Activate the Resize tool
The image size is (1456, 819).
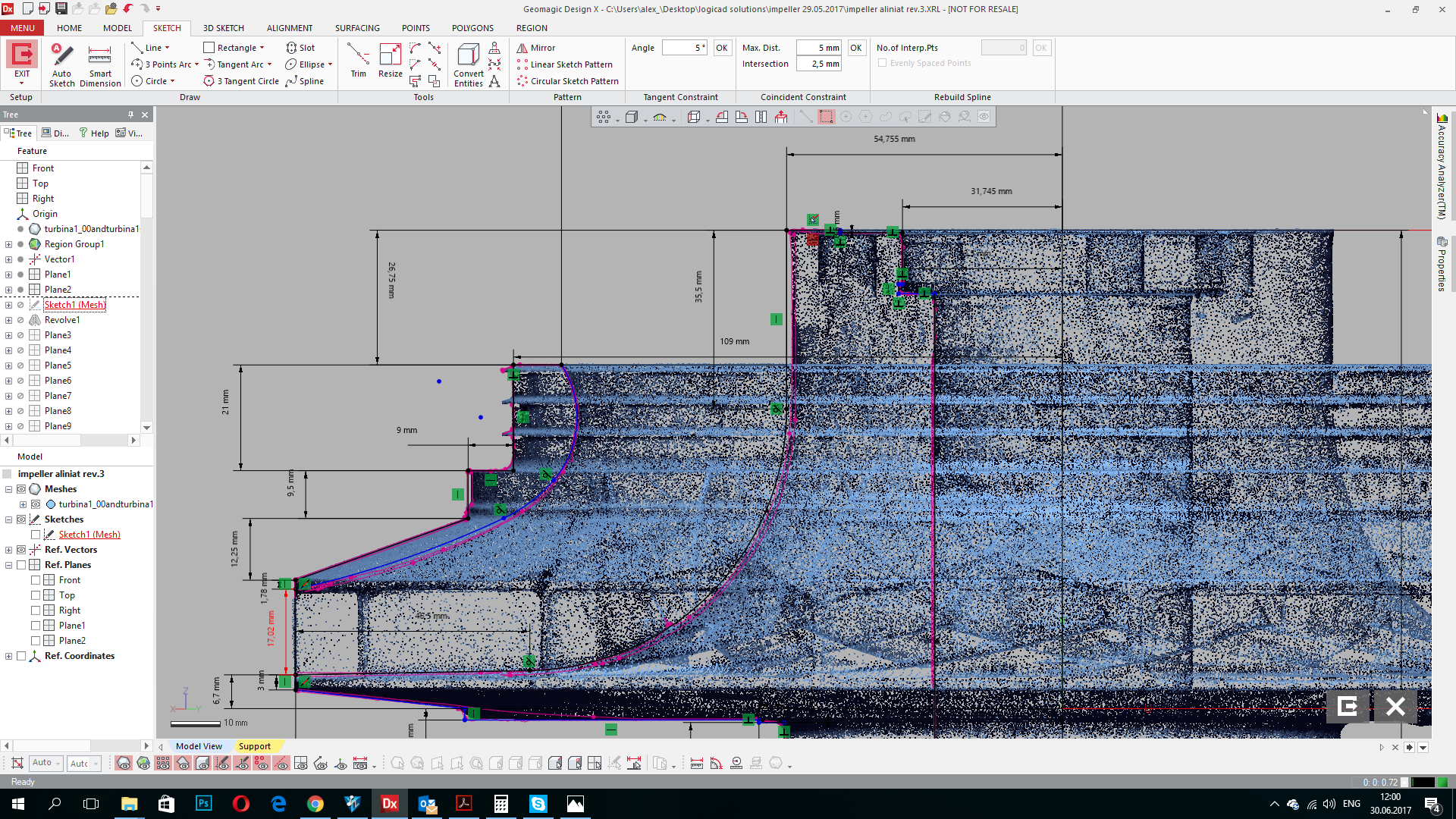click(391, 61)
